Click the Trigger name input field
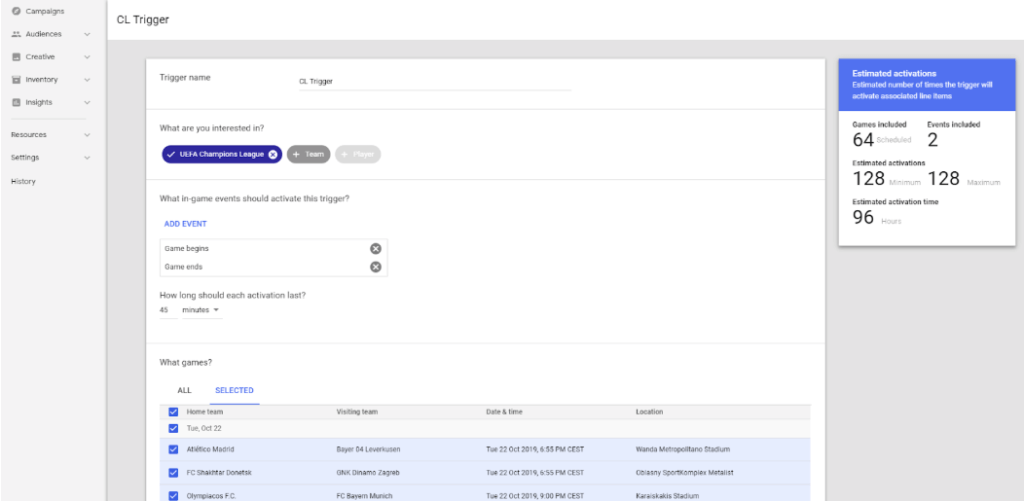This screenshot has height=501, width=1024. [x=433, y=82]
